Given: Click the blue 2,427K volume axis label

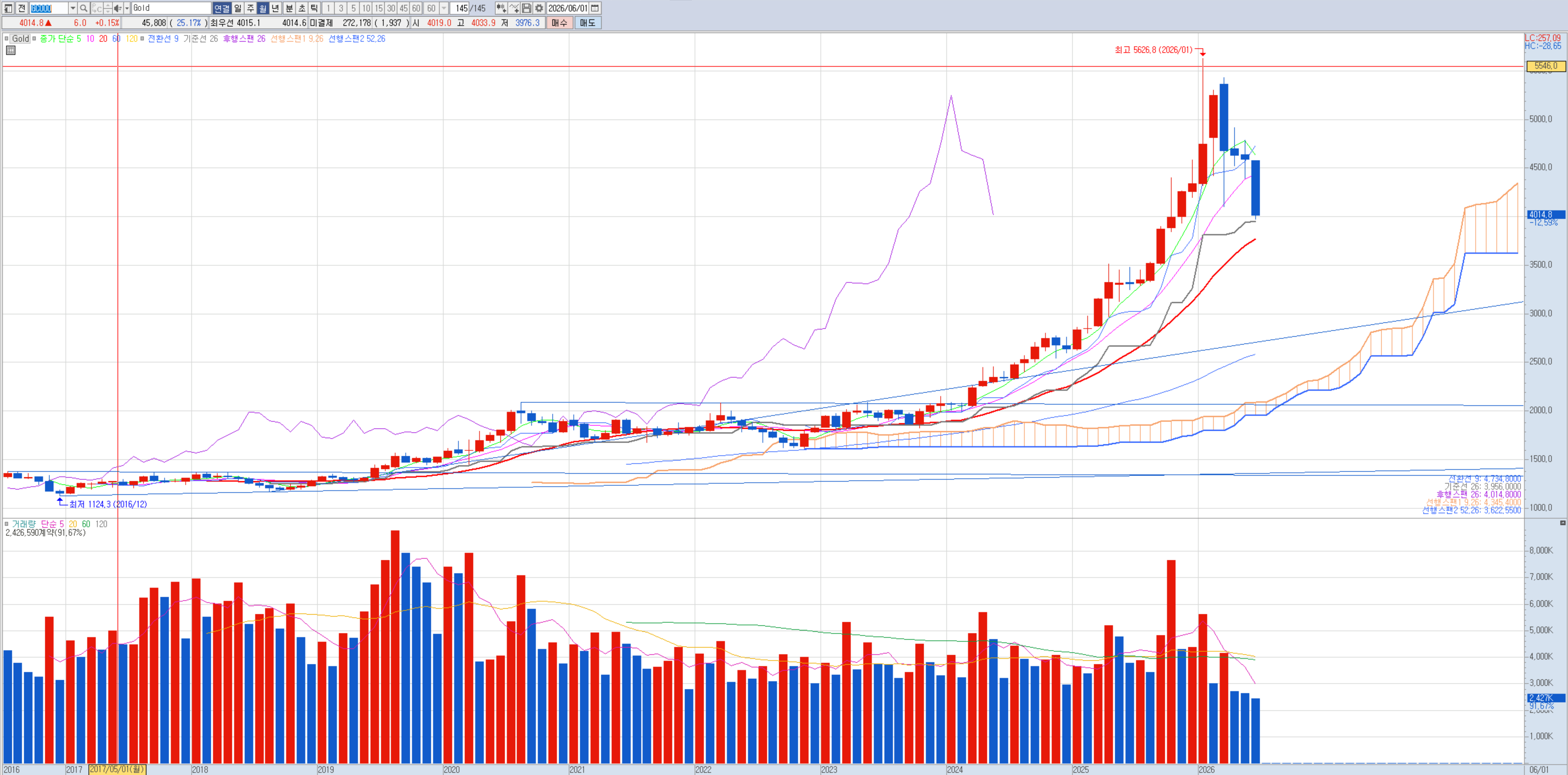Looking at the screenshot, I should tap(1546, 698).
